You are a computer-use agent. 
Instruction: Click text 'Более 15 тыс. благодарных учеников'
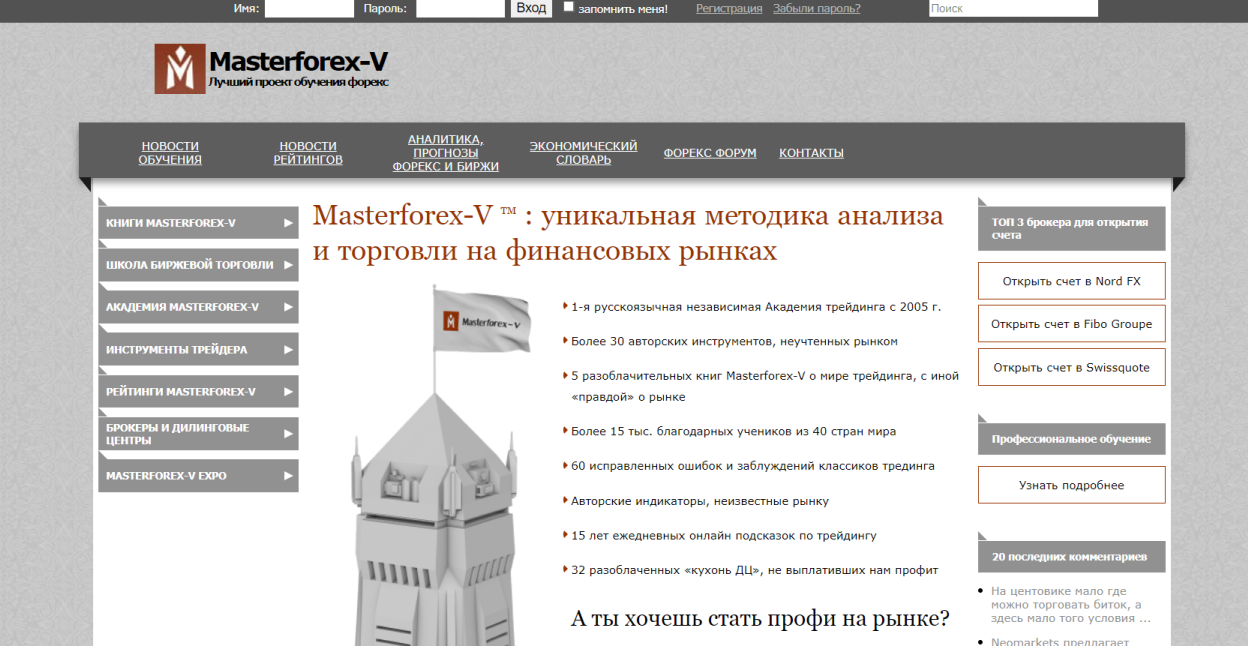pos(733,431)
